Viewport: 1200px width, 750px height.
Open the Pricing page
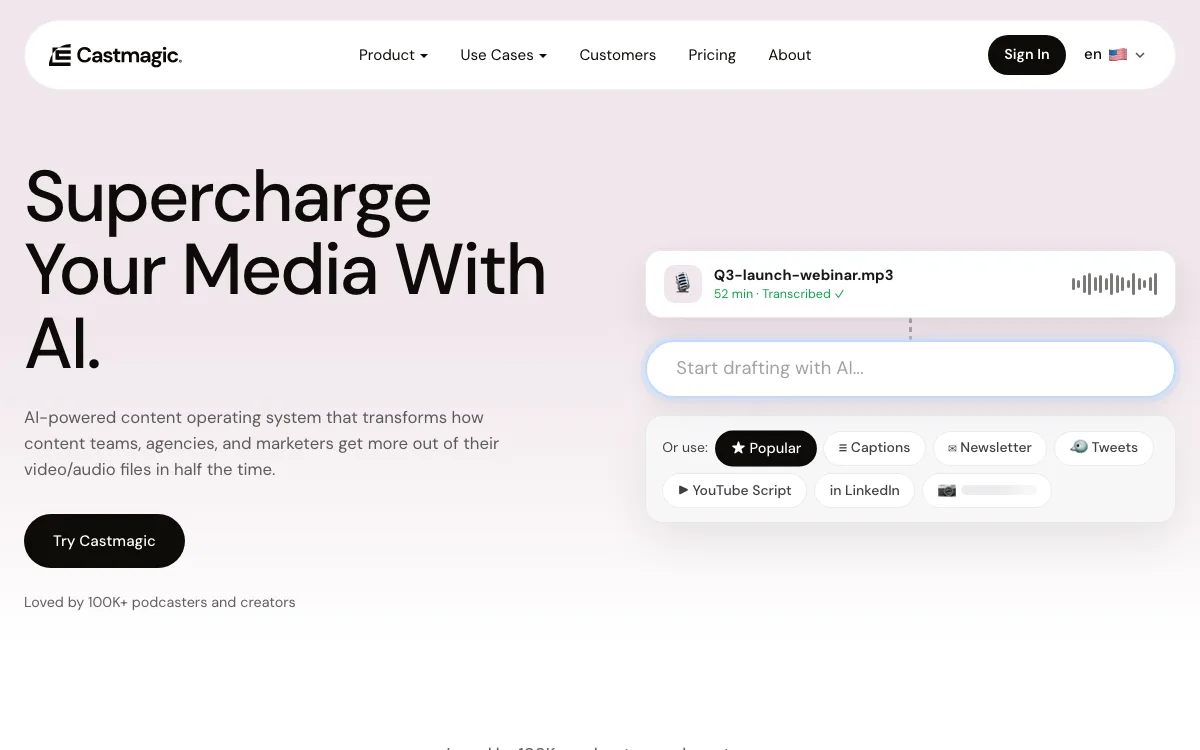click(x=712, y=55)
